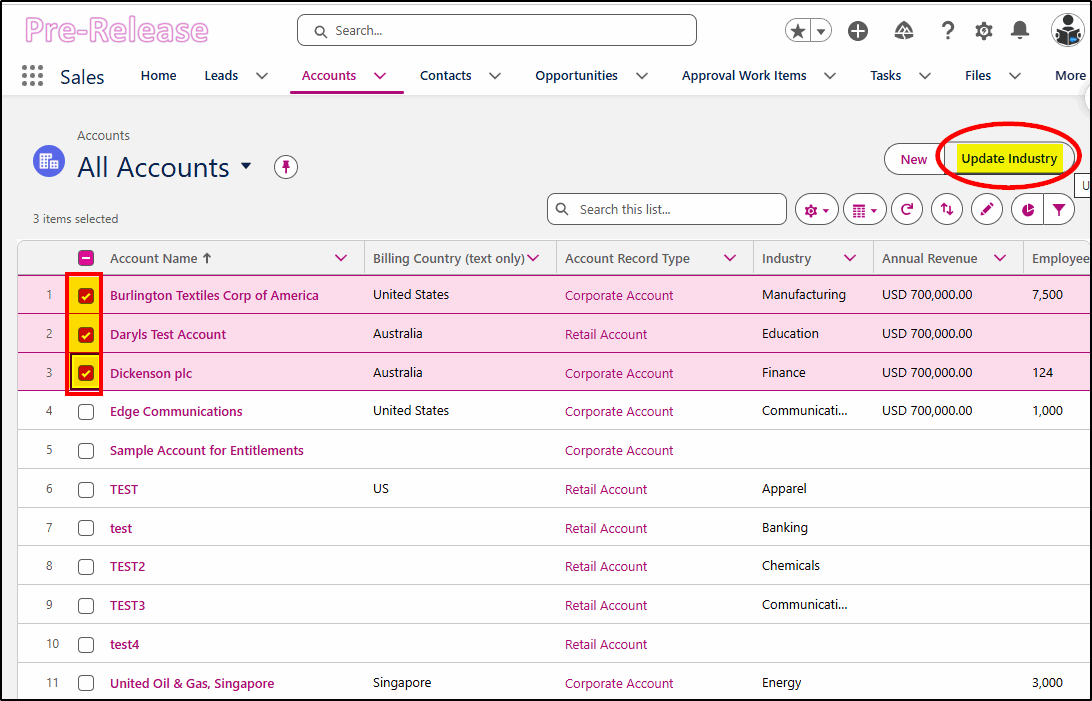The width and height of the screenshot is (1092, 701).
Task: Open the Burlington Textiles Corp of America account
Action: tap(214, 295)
